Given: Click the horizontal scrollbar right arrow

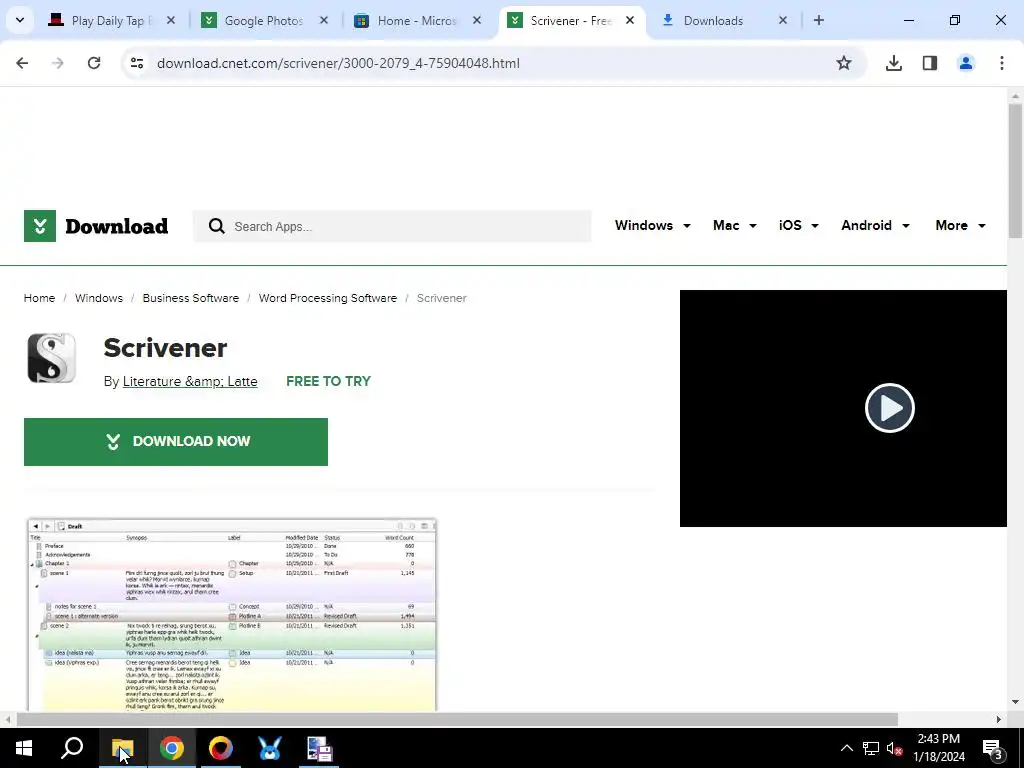Looking at the screenshot, I should pyautogui.click(x=999, y=719).
